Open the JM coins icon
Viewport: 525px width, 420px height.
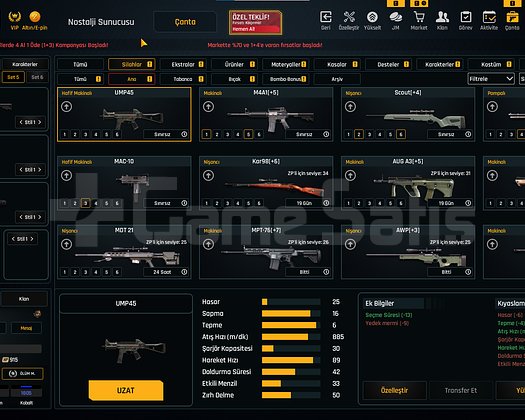coord(395,17)
